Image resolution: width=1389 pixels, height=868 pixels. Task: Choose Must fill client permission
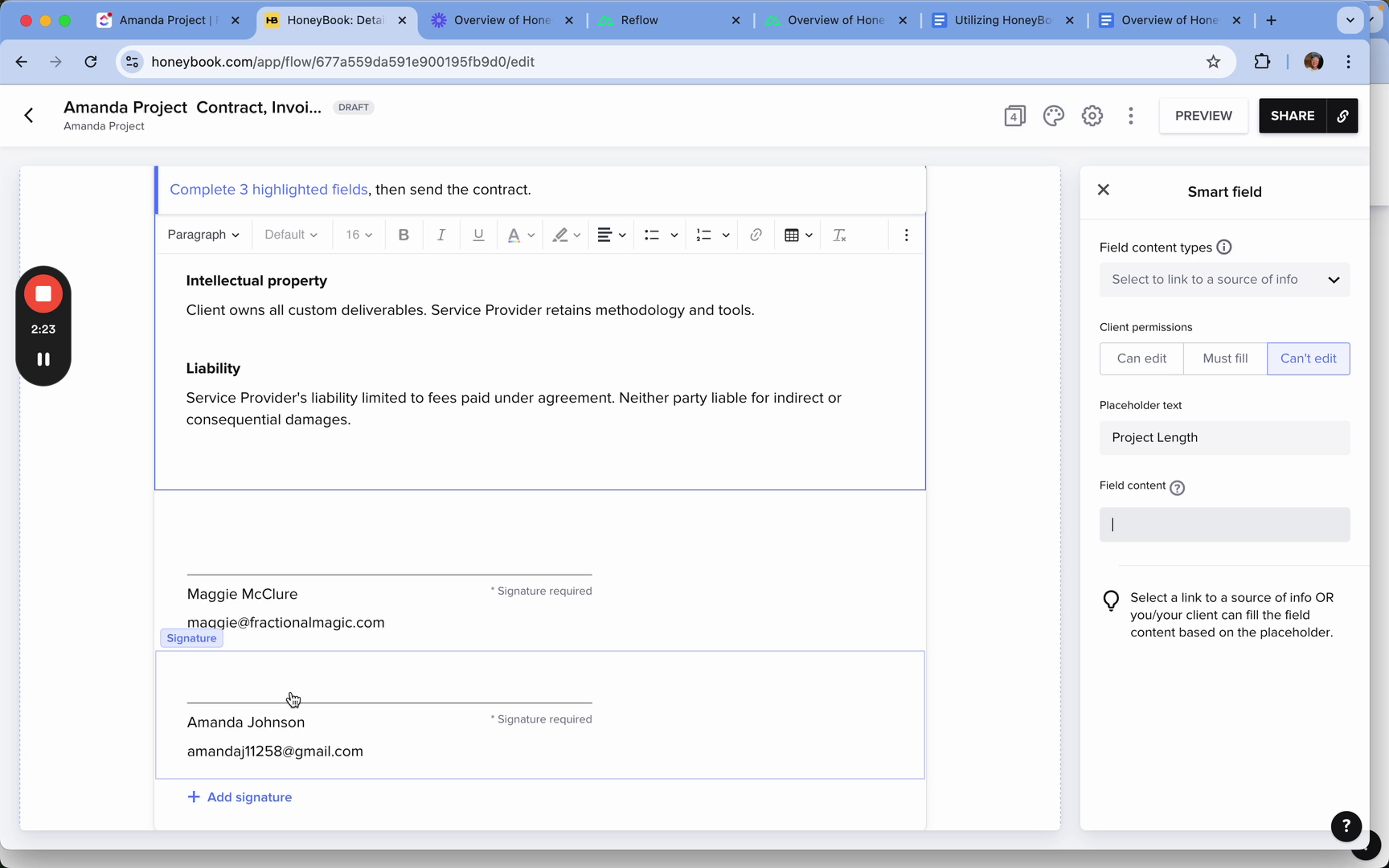1225,358
